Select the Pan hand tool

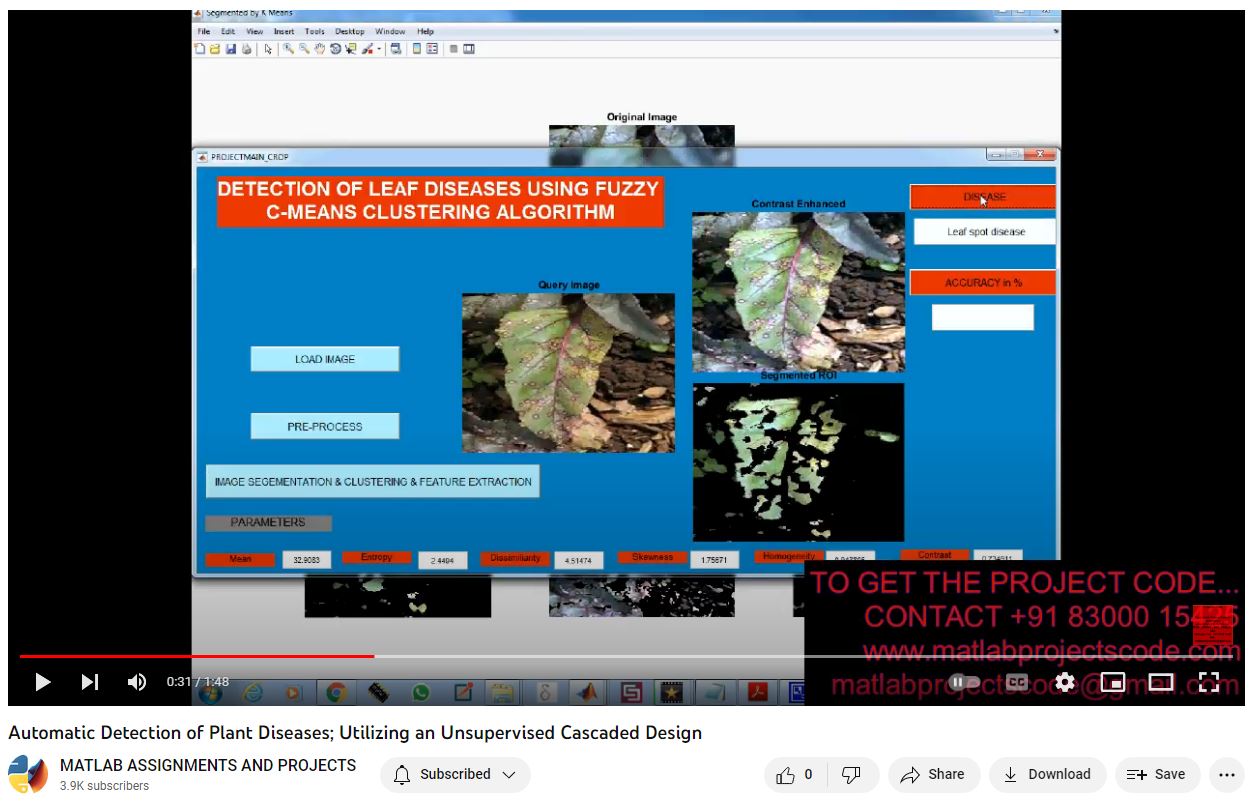point(319,49)
